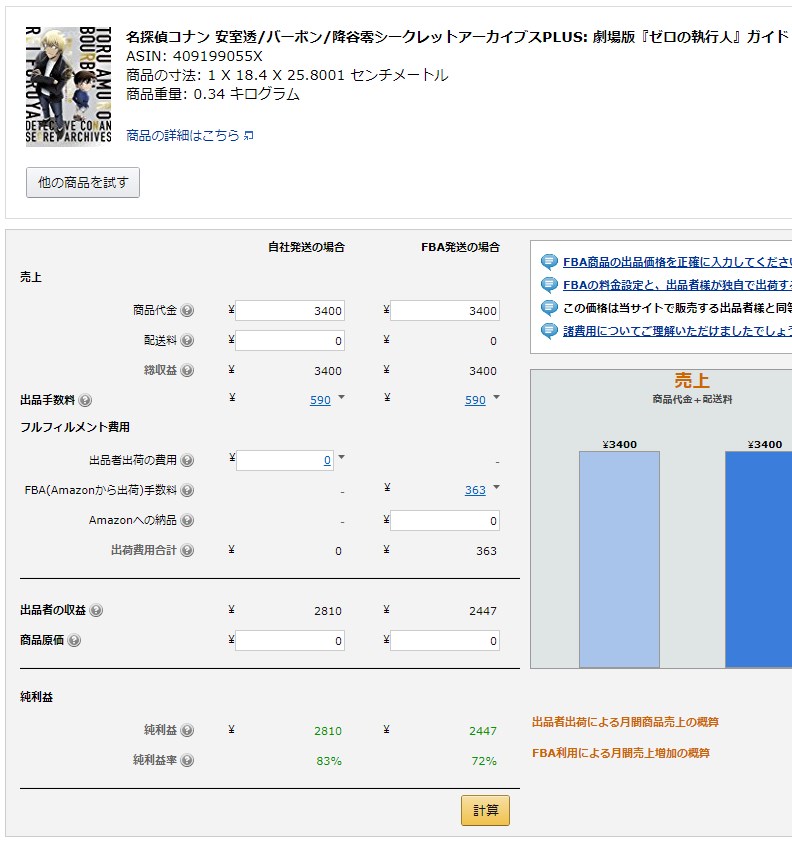Click speech bubble icon beside FBA商品の出品価格 tip
The width and height of the screenshot is (792, 845).
[x=549, y=262]
